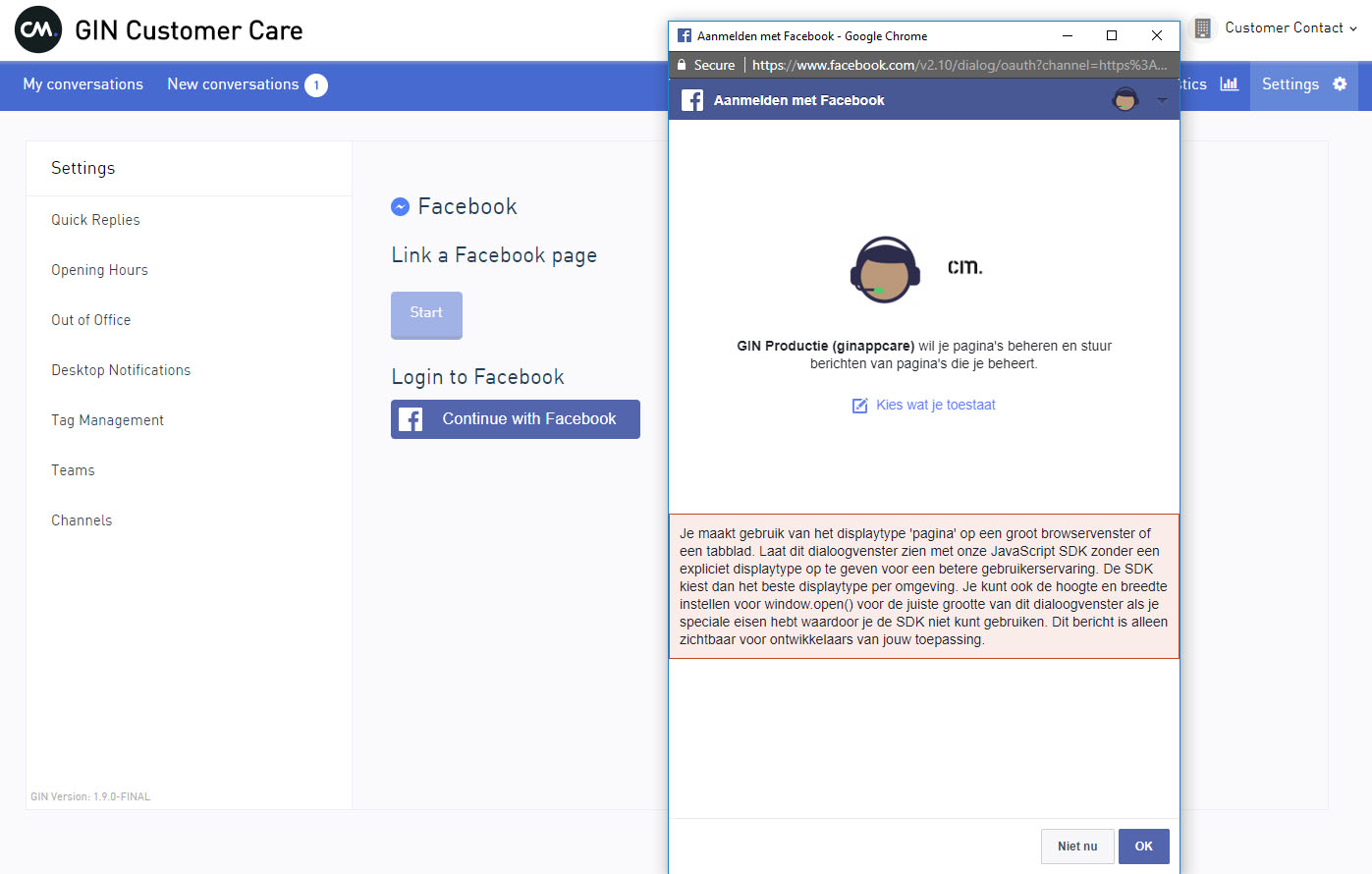The image size is (1372, 874).
Task: Click the building icon beside Customer Contact
Action: (1202, 28)
